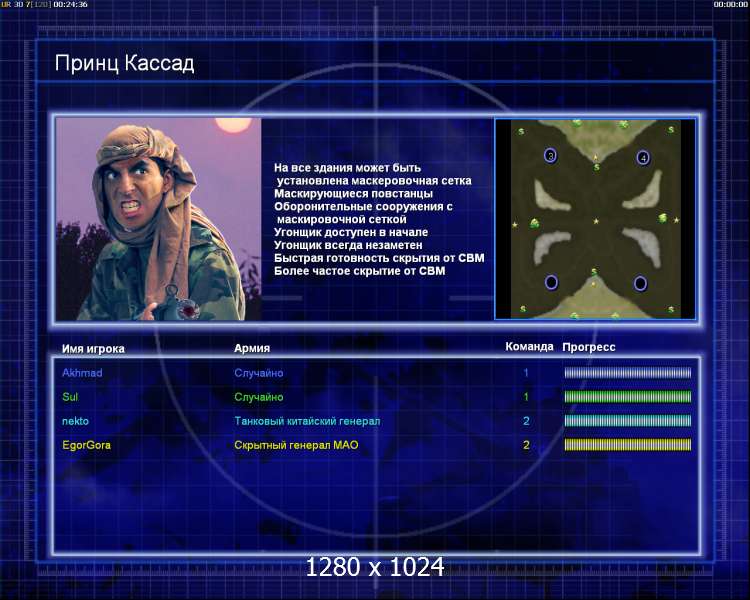Click the 00:00:00 timer at top right
Image resolution: width=750 pixels, height=600 pixels.
click(x=730, y=4)
